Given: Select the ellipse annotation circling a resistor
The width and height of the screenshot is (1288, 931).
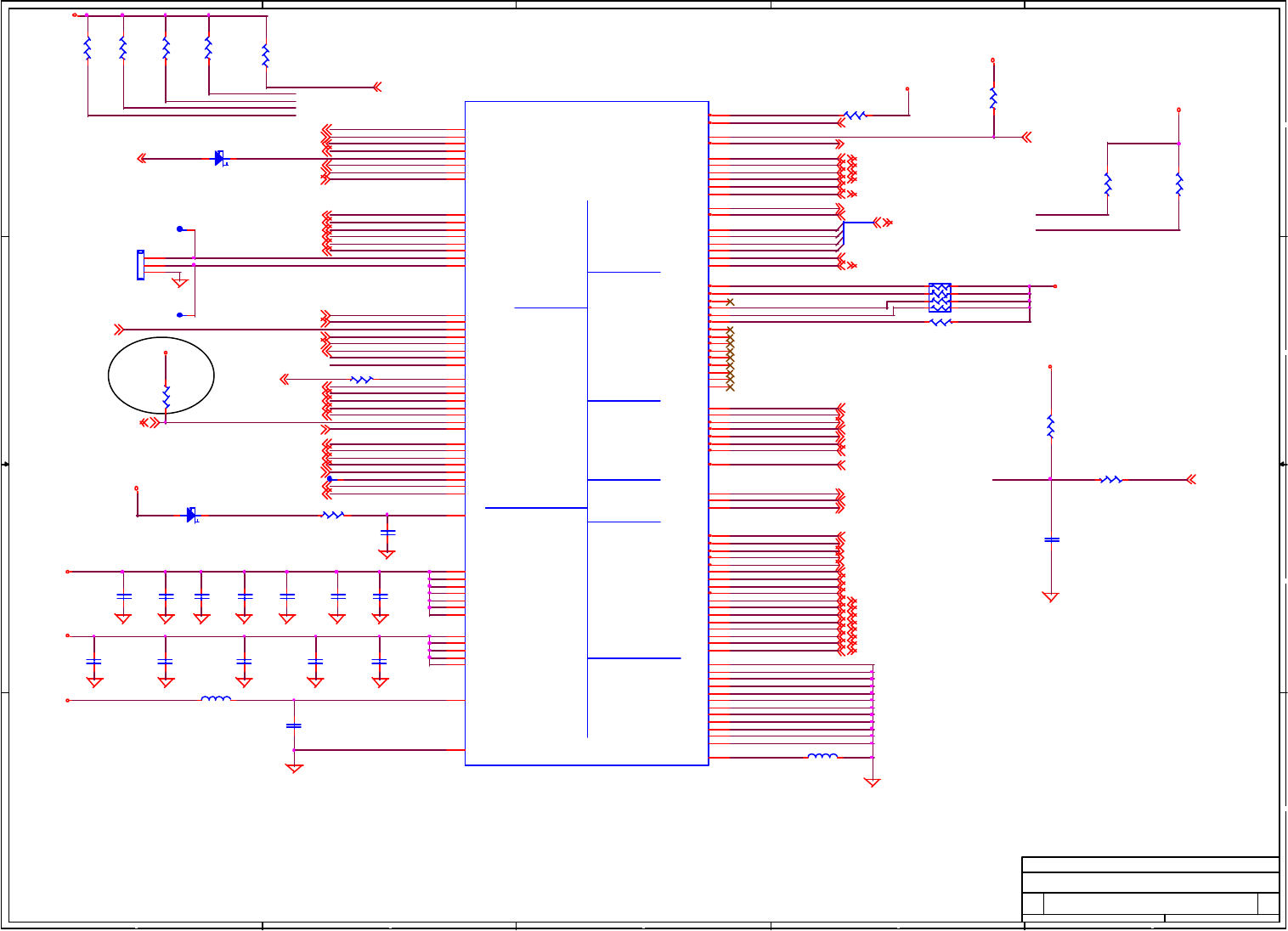Looking at the screenshot, I should coord(161,375).
